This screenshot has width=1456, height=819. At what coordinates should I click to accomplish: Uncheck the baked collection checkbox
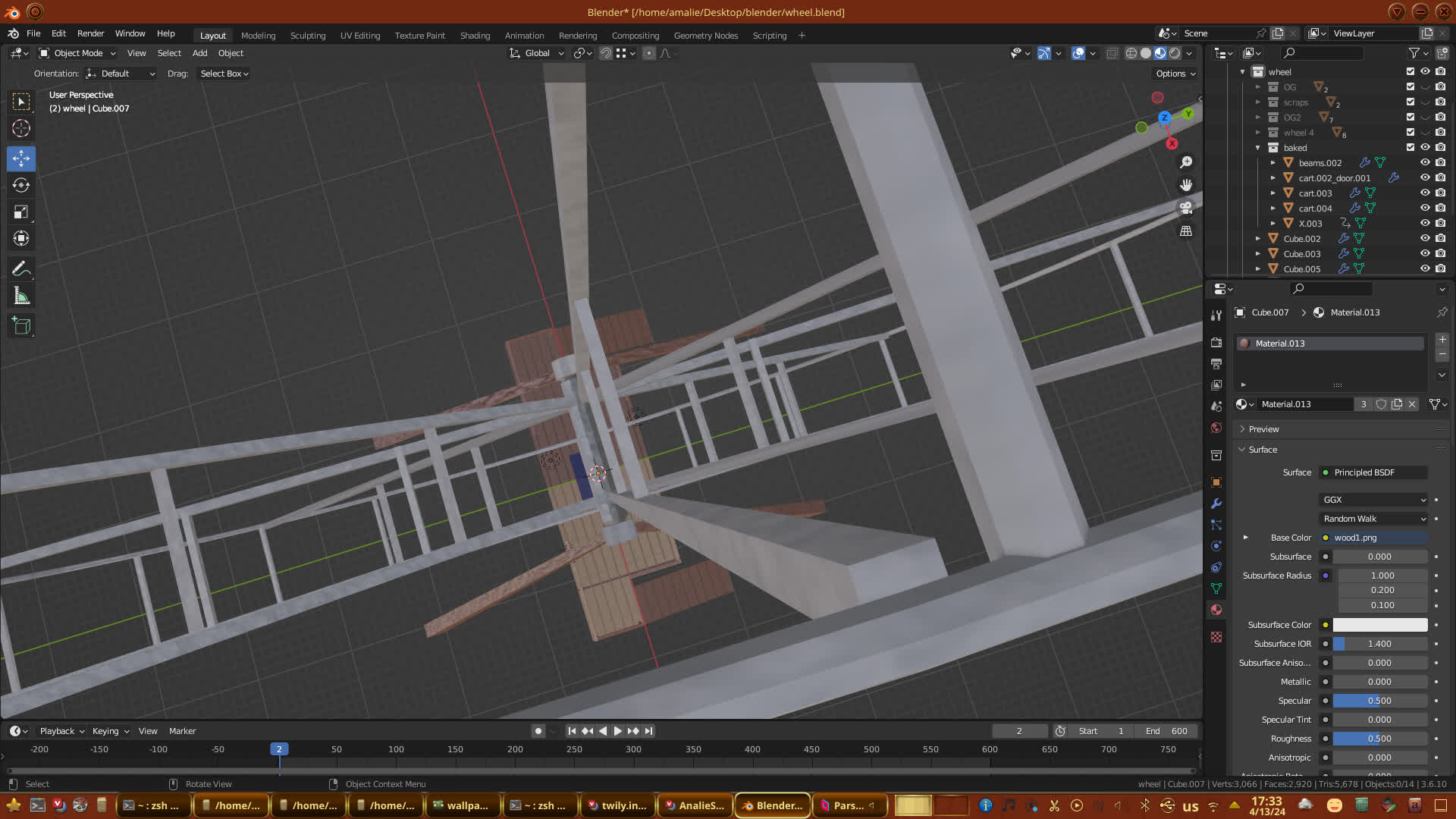[x=1410, y=147]
